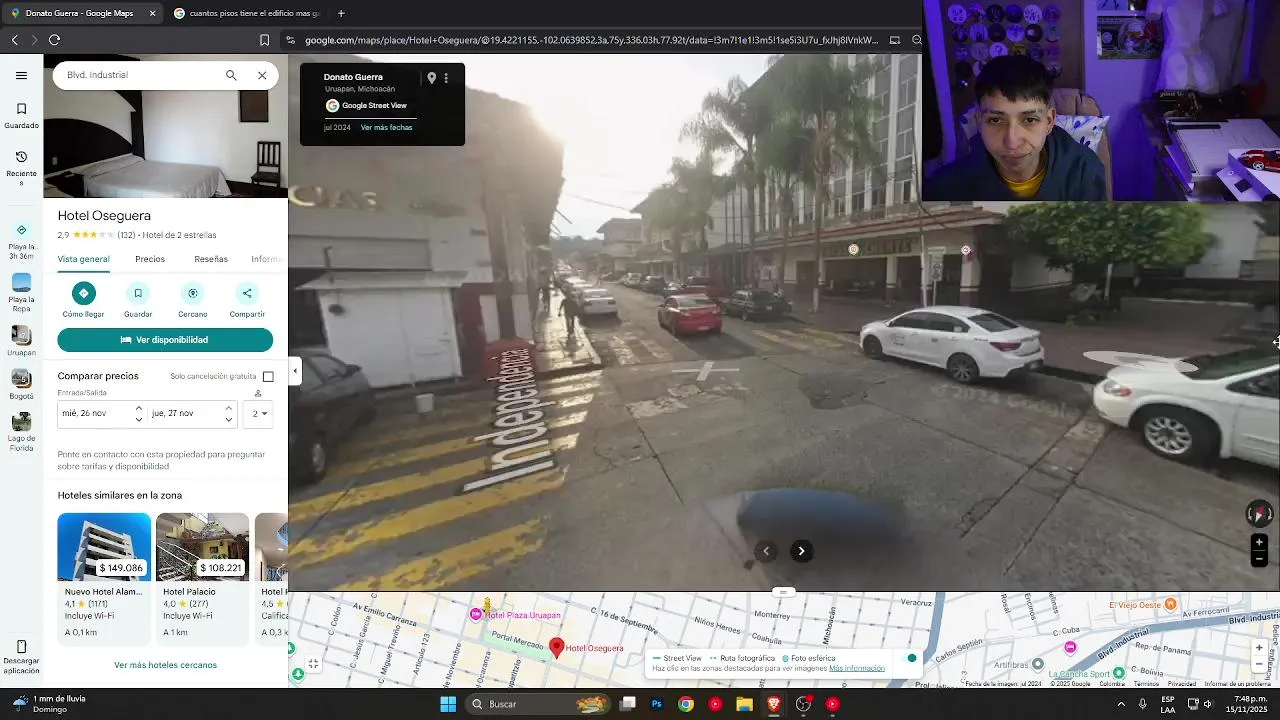Open the Recientes history list
Viewport: 1280px width, 720px height.
tap(21, 168)
